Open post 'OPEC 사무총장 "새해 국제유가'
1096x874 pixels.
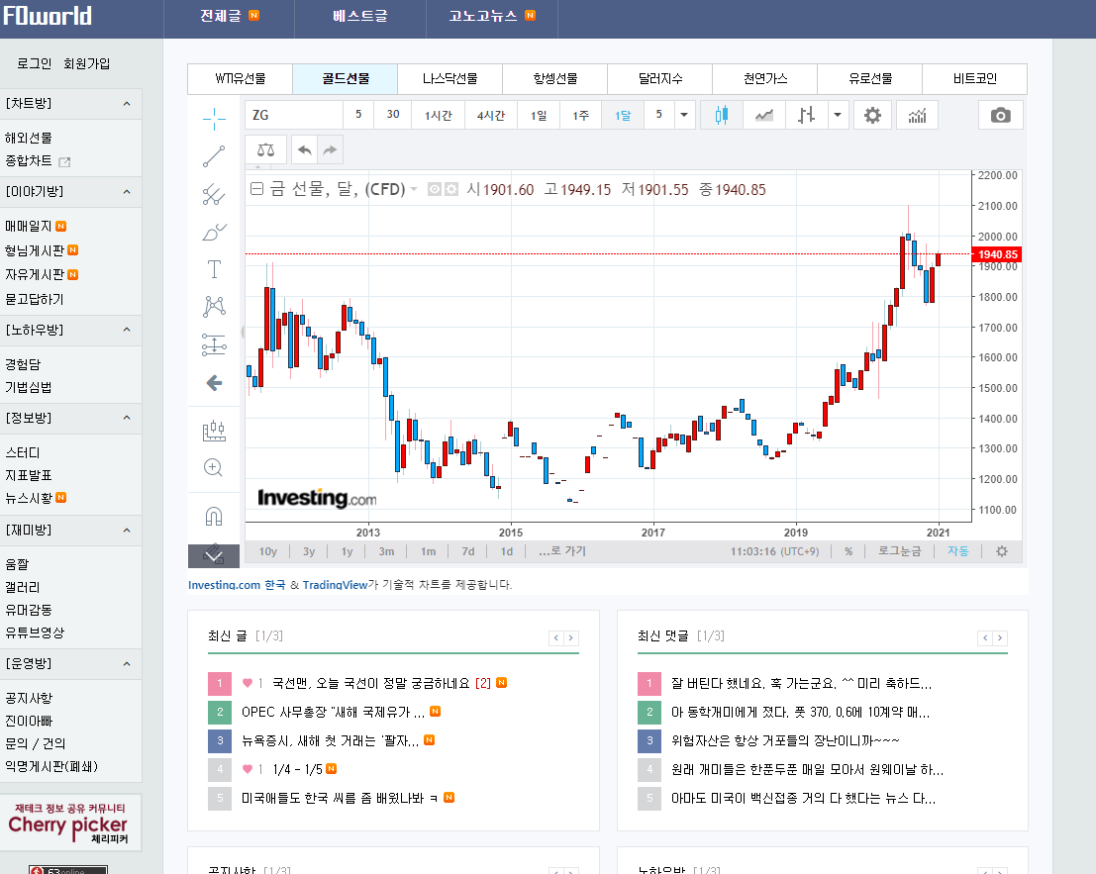(x=333, y=712)
